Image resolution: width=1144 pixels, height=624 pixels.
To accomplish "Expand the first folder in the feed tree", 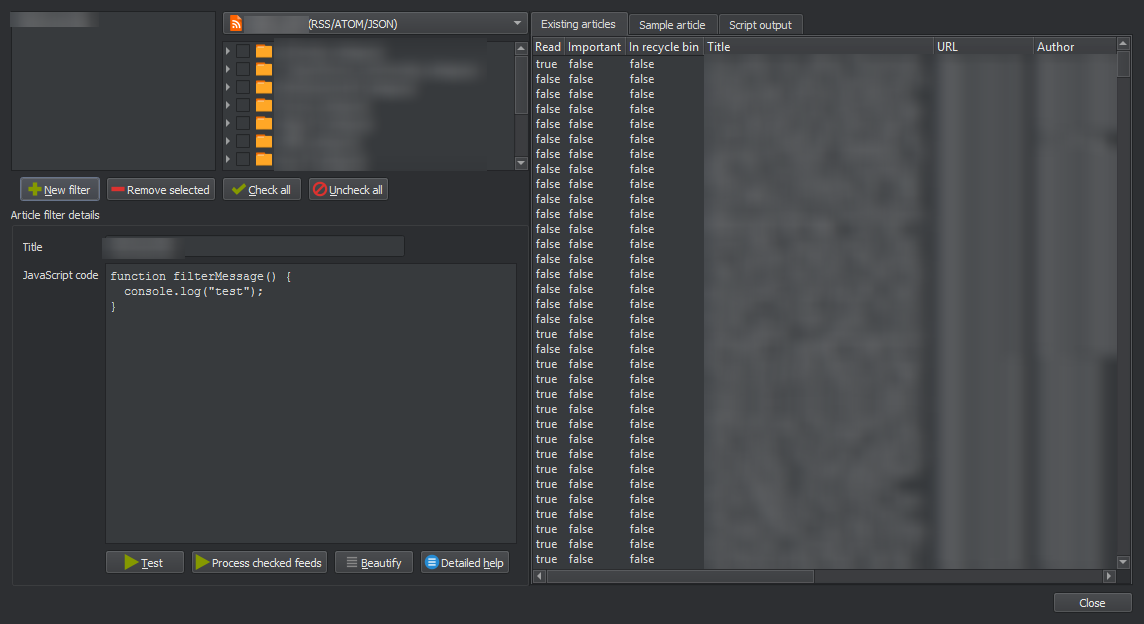I will (228, 51).
